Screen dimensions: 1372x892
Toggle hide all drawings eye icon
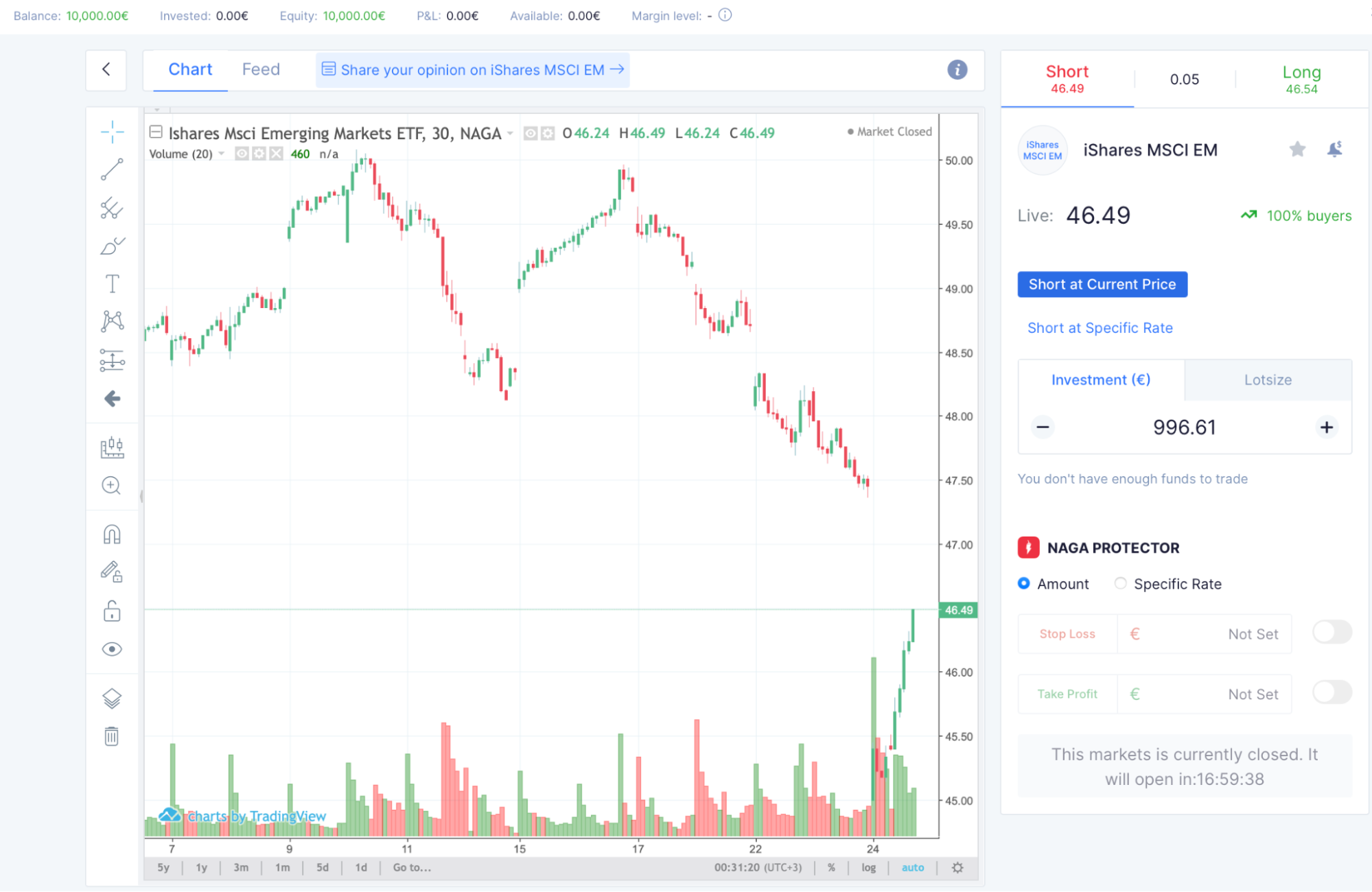(x=112, y=649)
